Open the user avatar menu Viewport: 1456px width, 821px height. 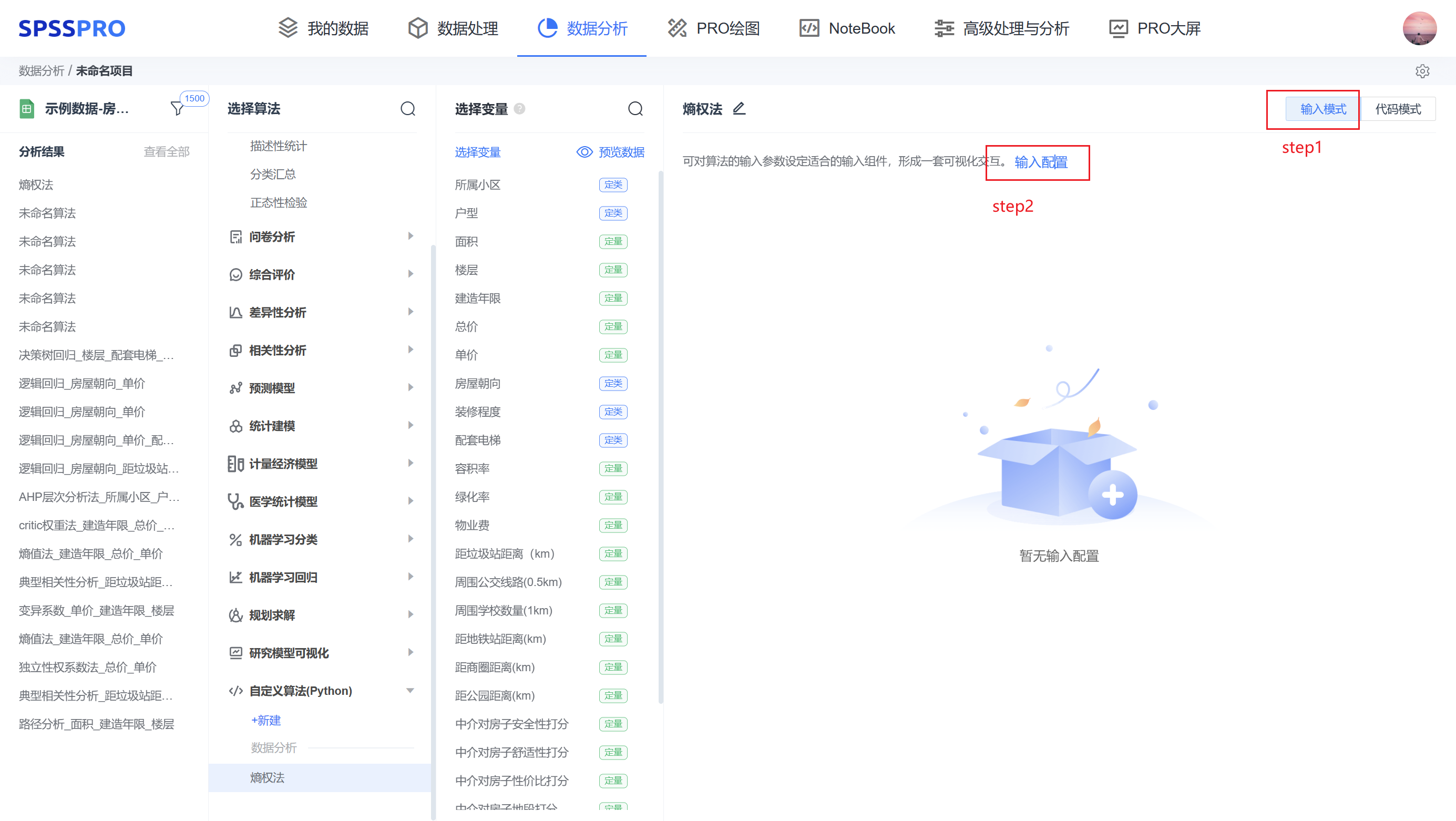(1419, 28)
